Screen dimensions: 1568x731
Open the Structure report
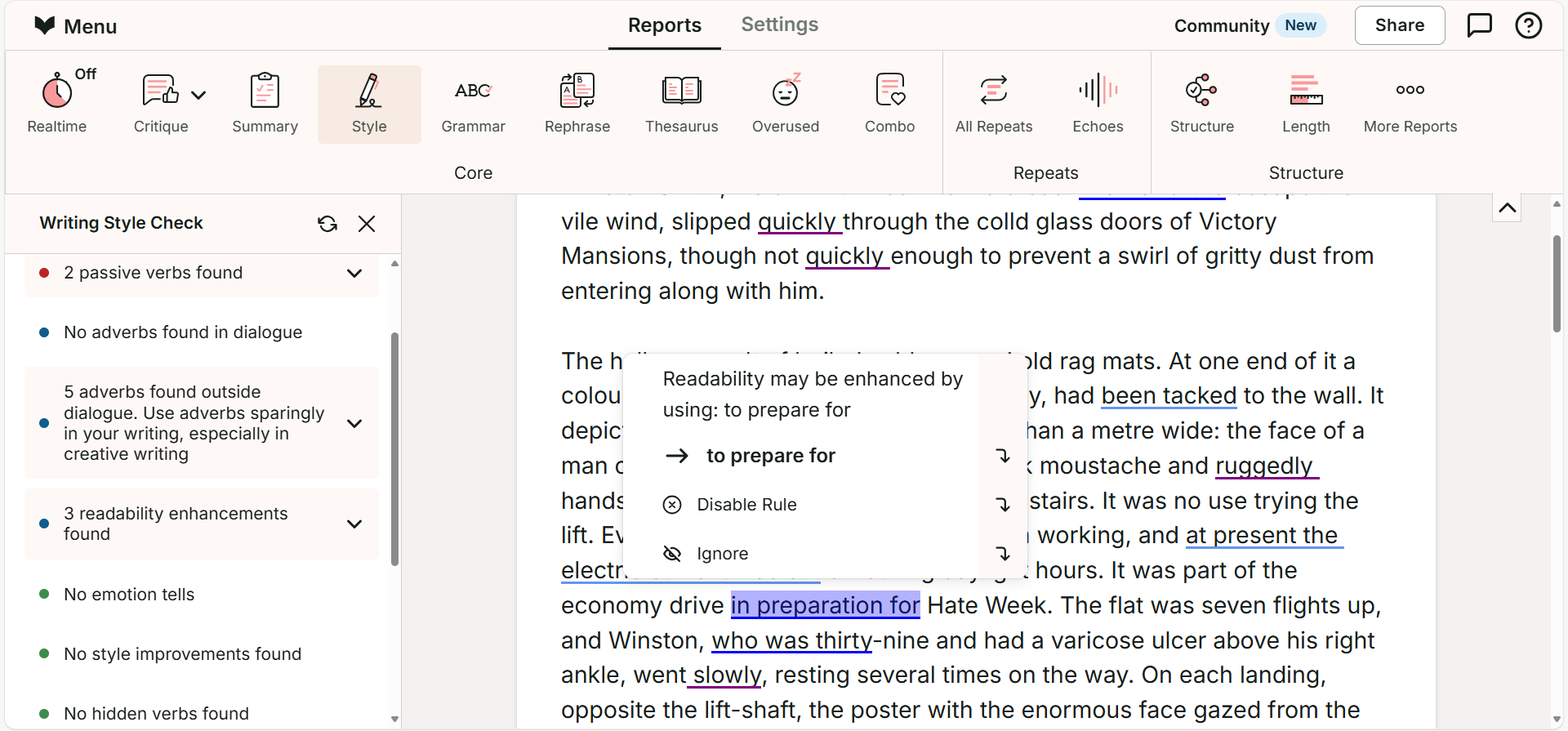click(1202, 104)
